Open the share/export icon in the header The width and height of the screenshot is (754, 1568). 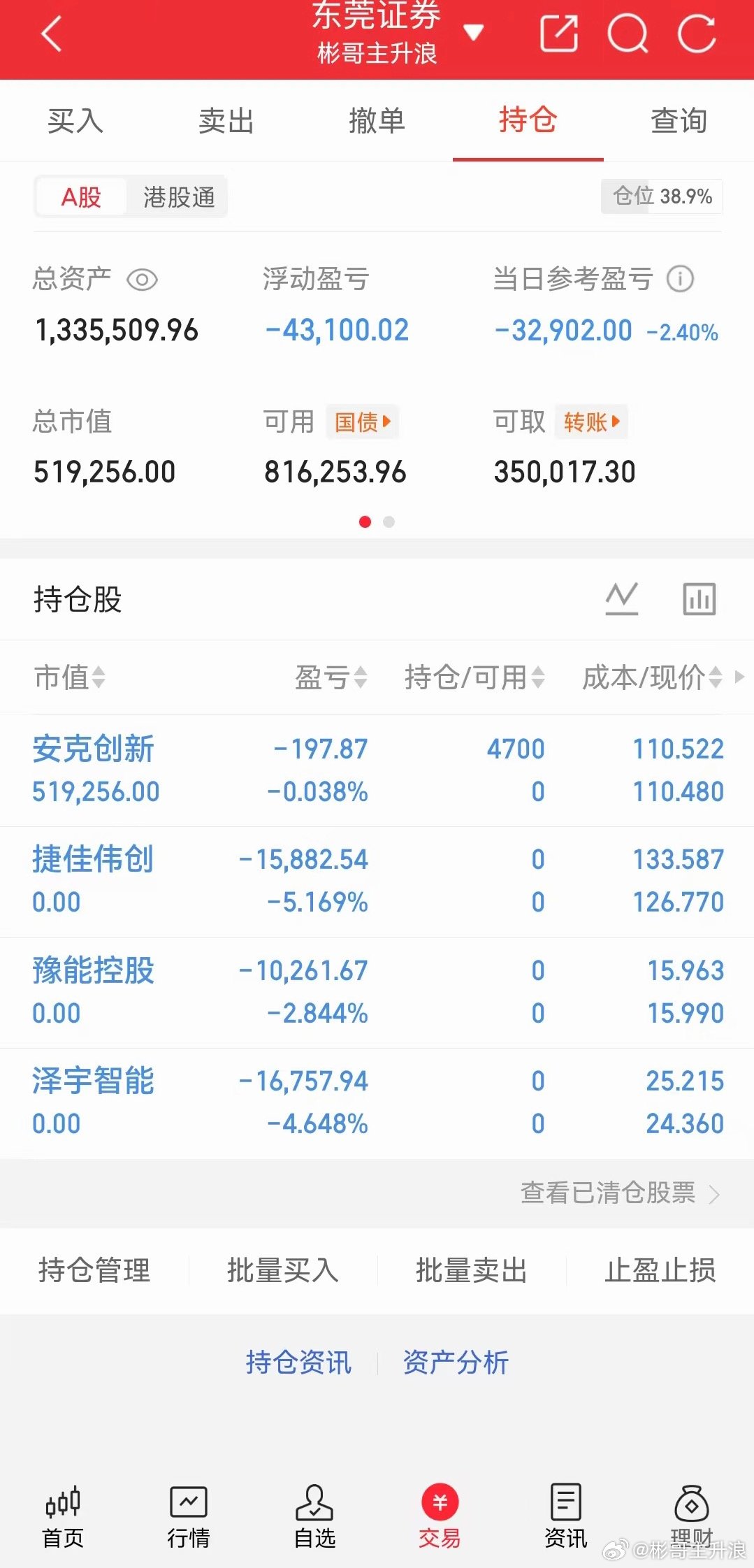[x=559, y=33]
